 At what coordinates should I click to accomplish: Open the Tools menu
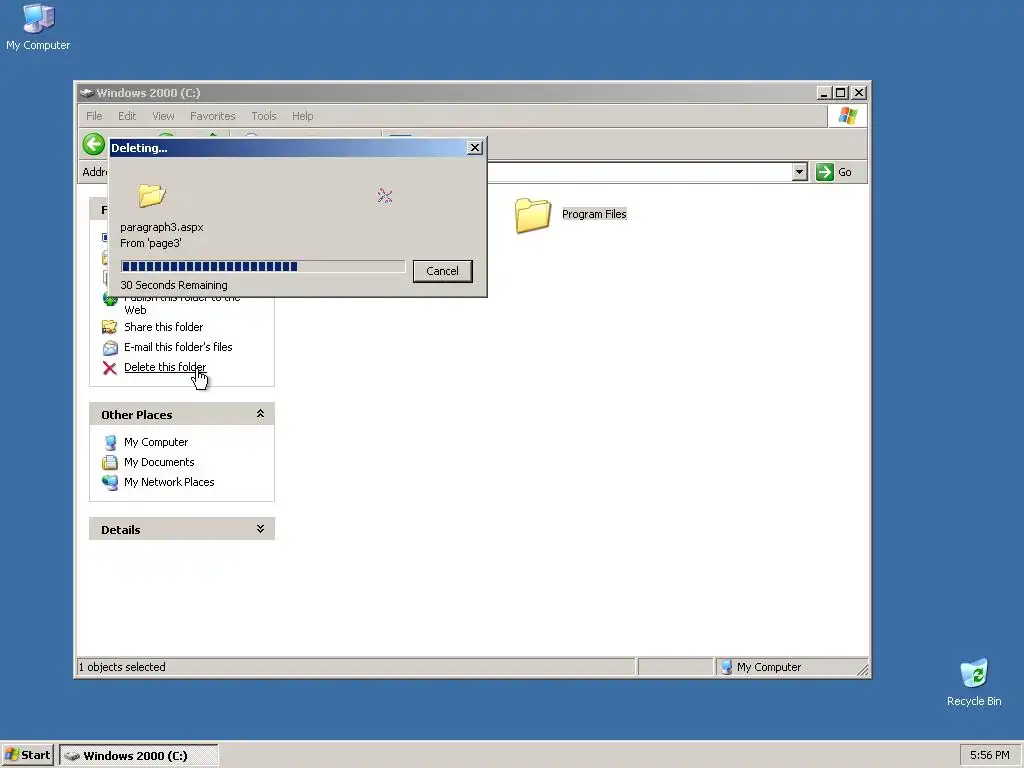(264, 116)
